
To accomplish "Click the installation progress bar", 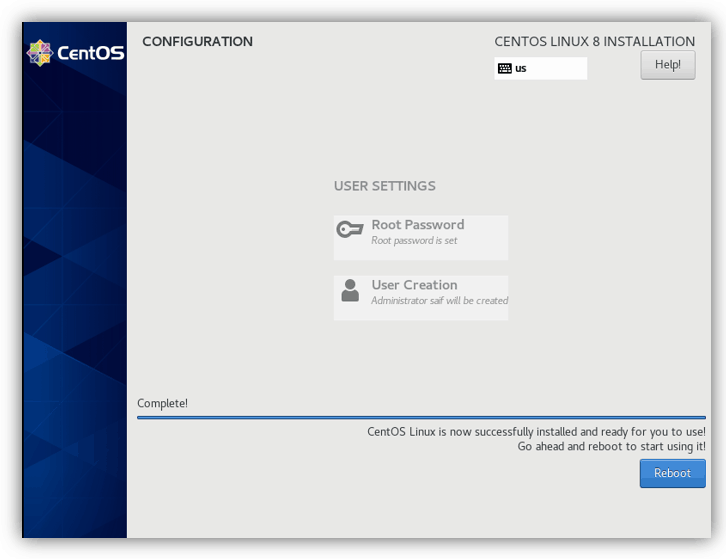I will (x=421, y=417).
